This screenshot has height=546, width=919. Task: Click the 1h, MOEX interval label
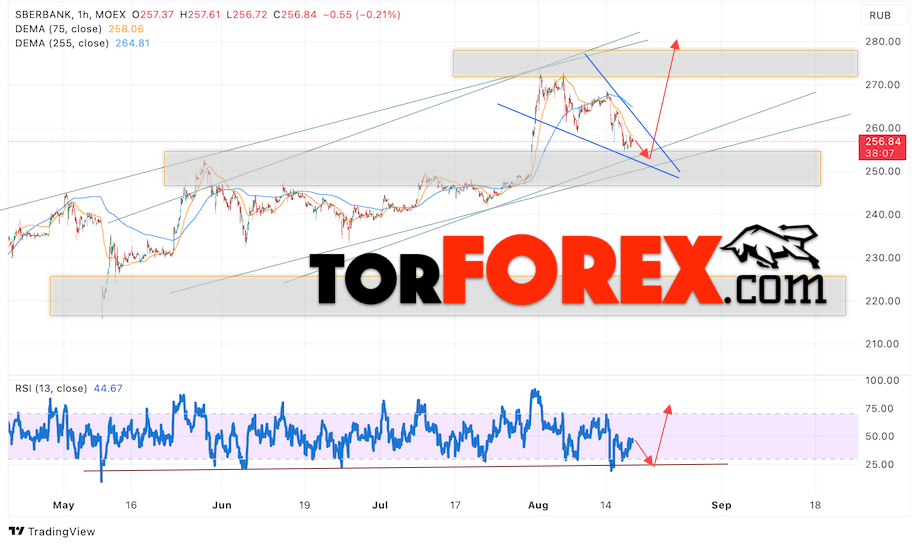tap(101, 15)
